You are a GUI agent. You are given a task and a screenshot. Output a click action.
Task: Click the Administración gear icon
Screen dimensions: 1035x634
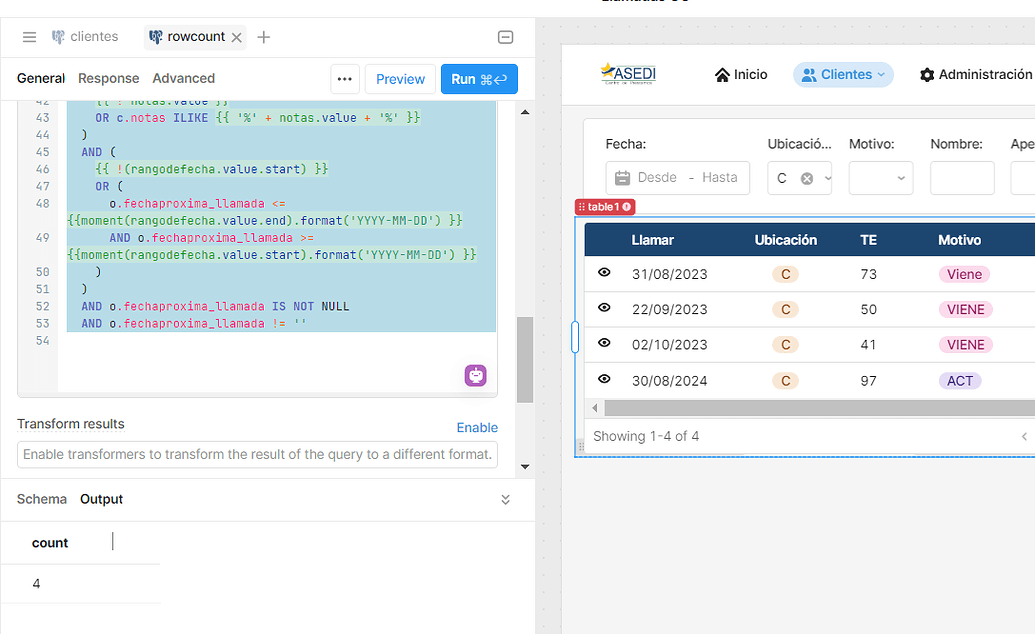click(x=927, y=75)
